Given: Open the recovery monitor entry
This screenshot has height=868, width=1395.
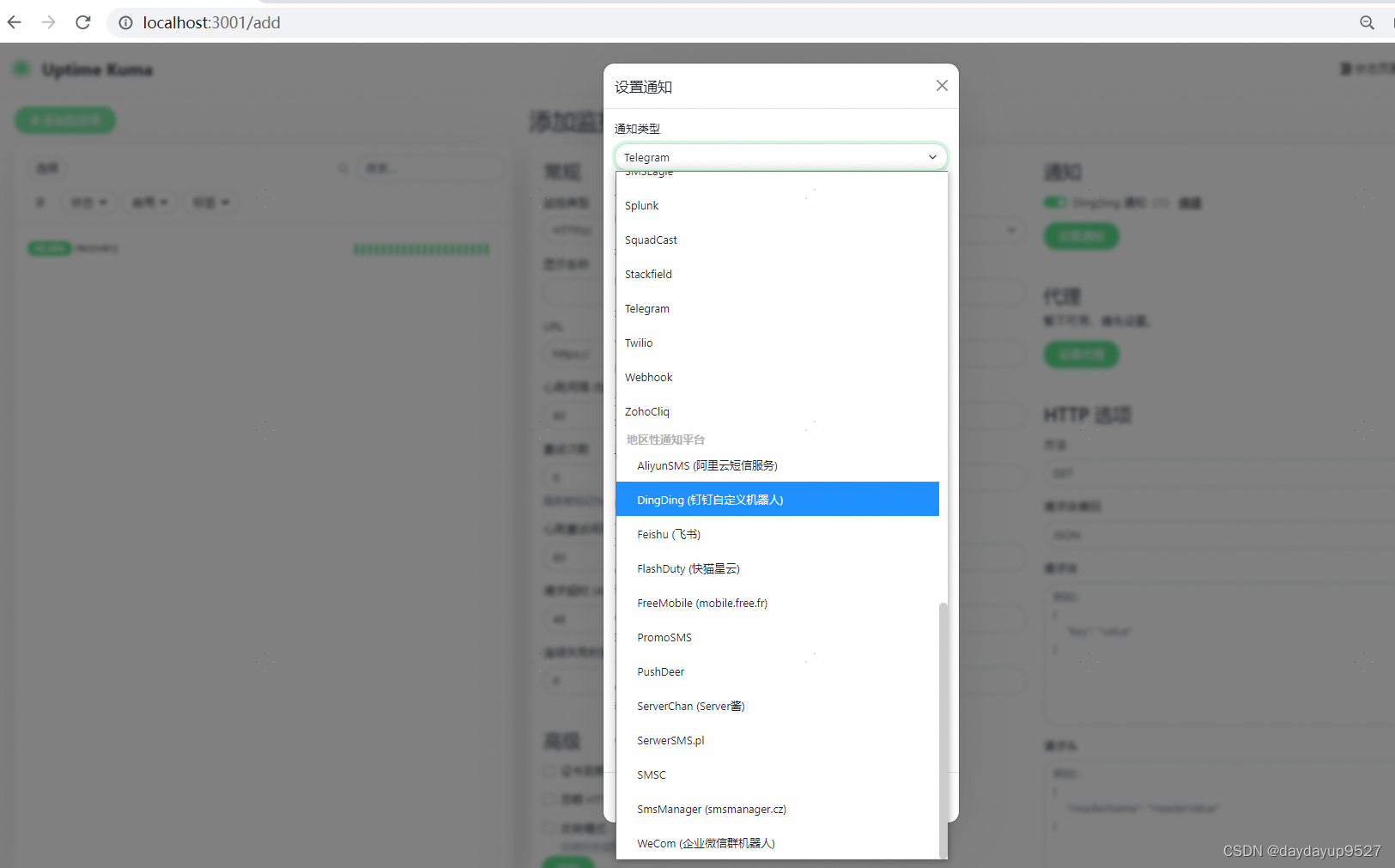Looking at the screenshot, I should point(258,249).
